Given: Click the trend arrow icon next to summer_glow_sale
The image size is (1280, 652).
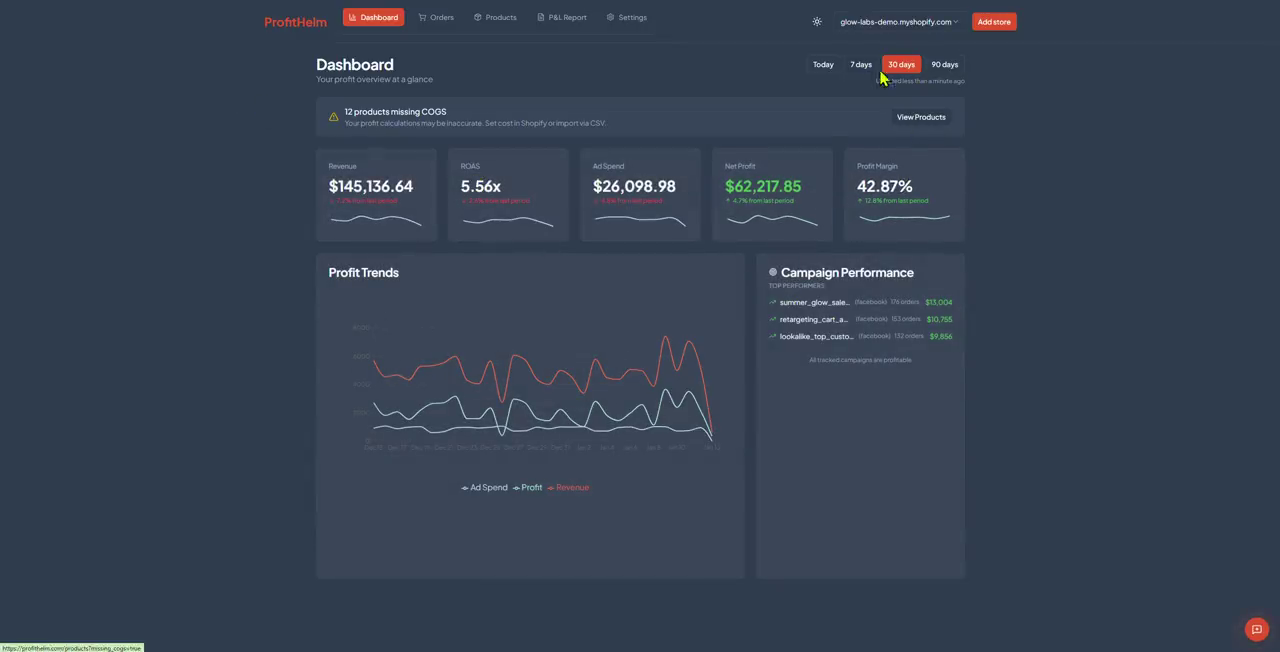Looking at the screenshot, I should (x=773, y=302).
